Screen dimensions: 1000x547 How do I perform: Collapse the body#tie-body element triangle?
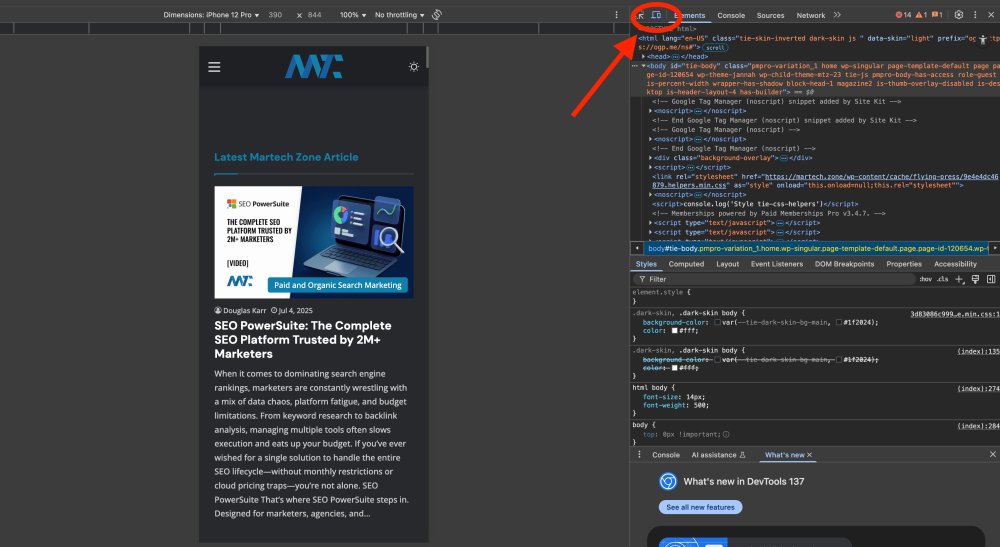click(x=643, y=66)
